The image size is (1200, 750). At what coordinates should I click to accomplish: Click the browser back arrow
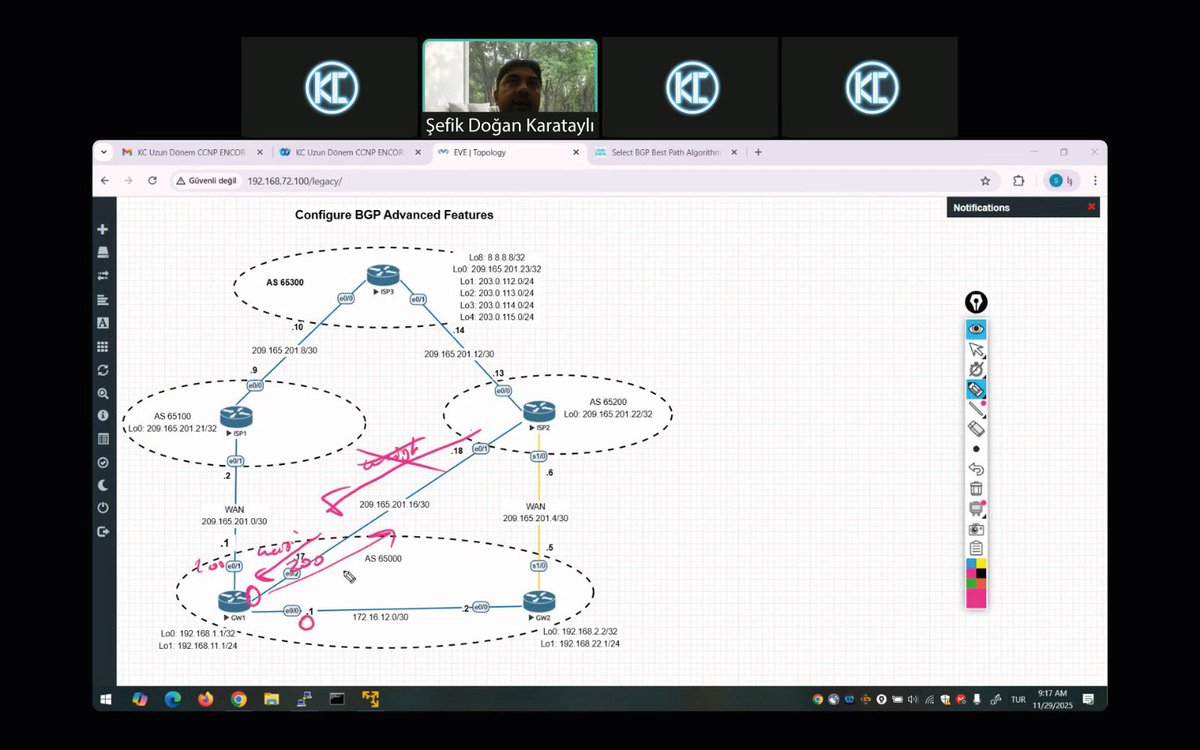click(105, 181)
